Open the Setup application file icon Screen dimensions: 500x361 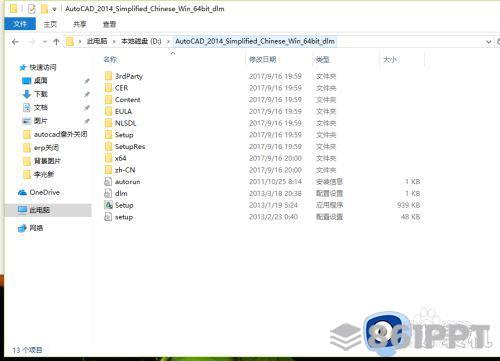pyautogui.click(x=108, y=205)
